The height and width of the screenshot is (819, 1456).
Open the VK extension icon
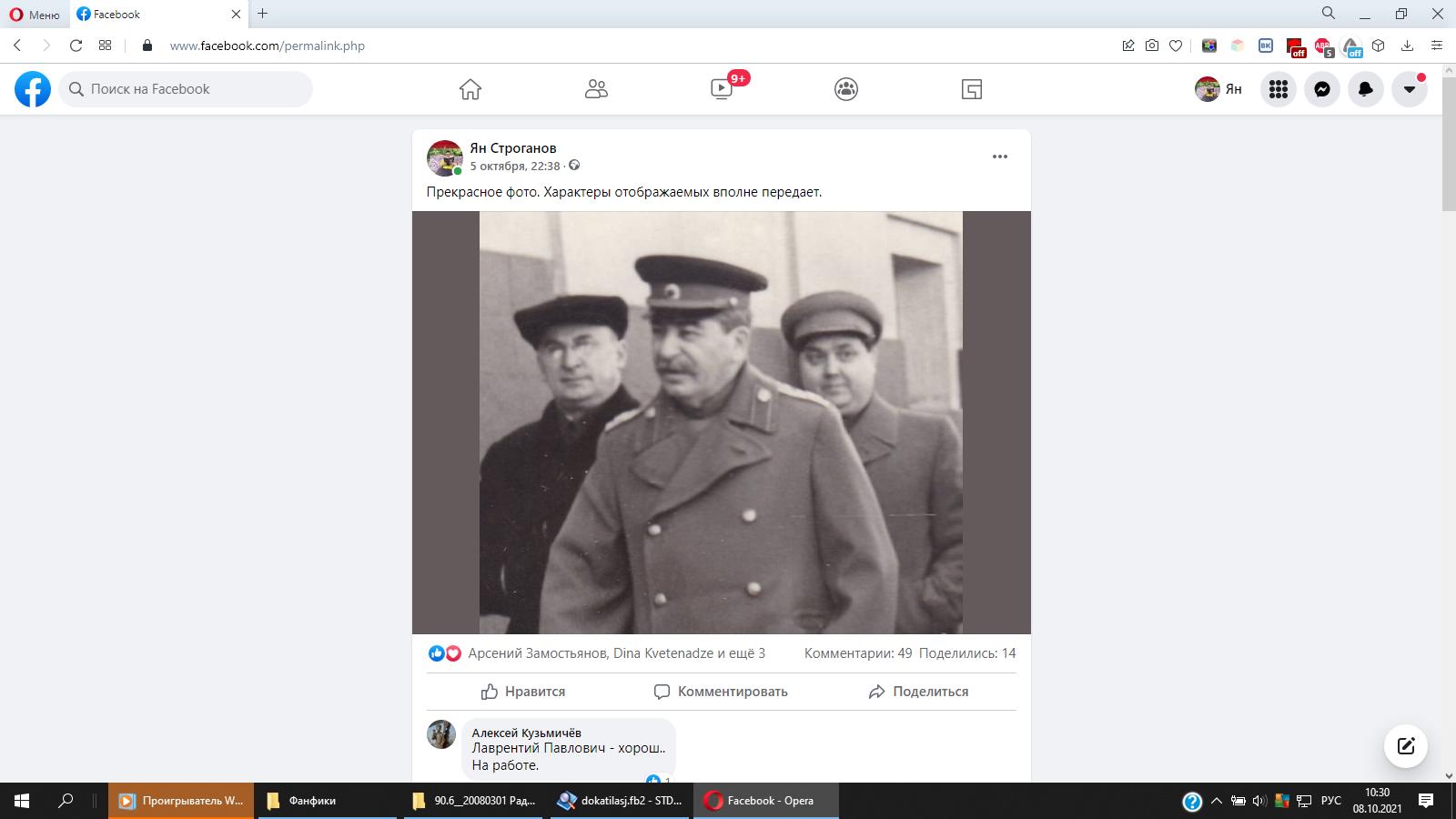(1266, 45)
